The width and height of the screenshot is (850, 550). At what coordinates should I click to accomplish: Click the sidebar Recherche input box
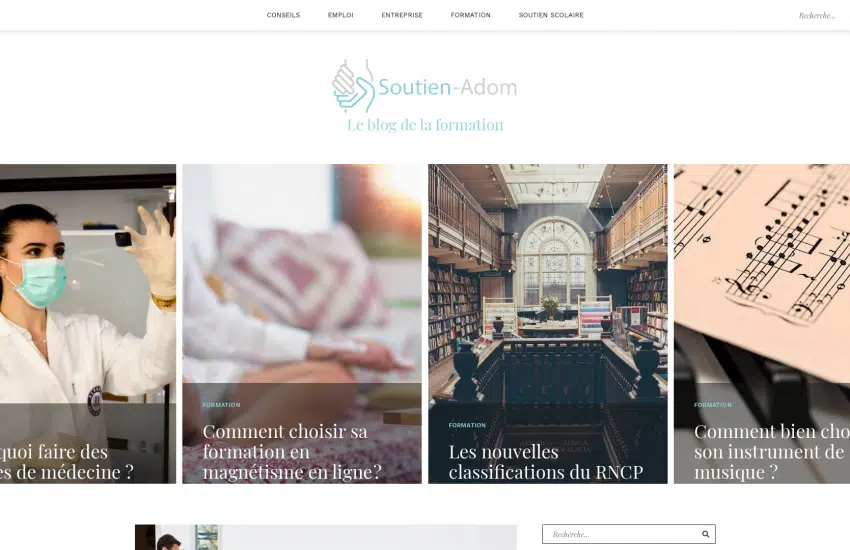[x=622, y=534]
